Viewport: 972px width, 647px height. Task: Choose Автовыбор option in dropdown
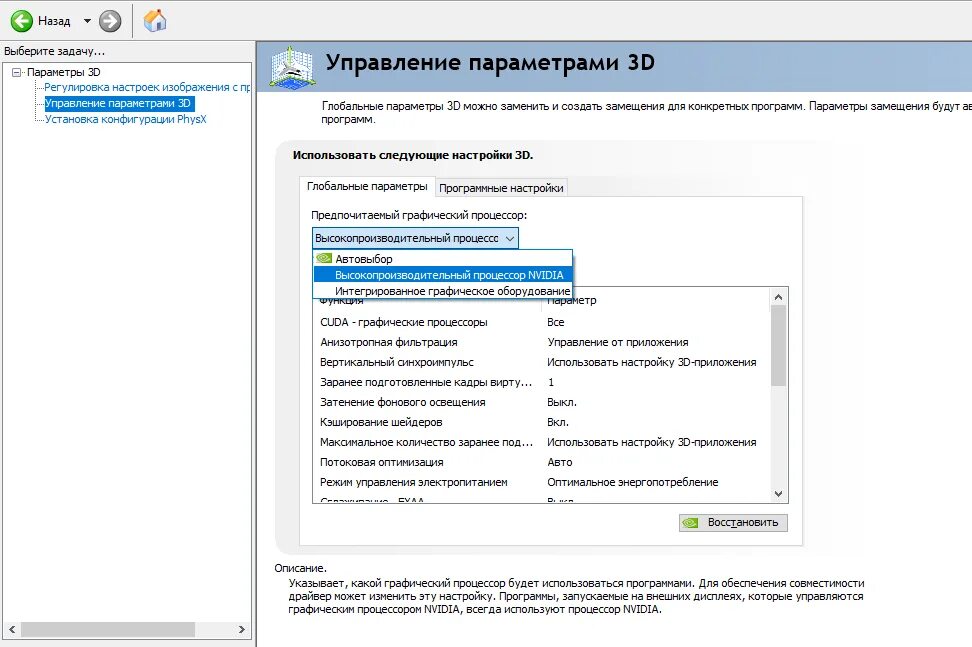pyautogui.click(x=443, y=259)
